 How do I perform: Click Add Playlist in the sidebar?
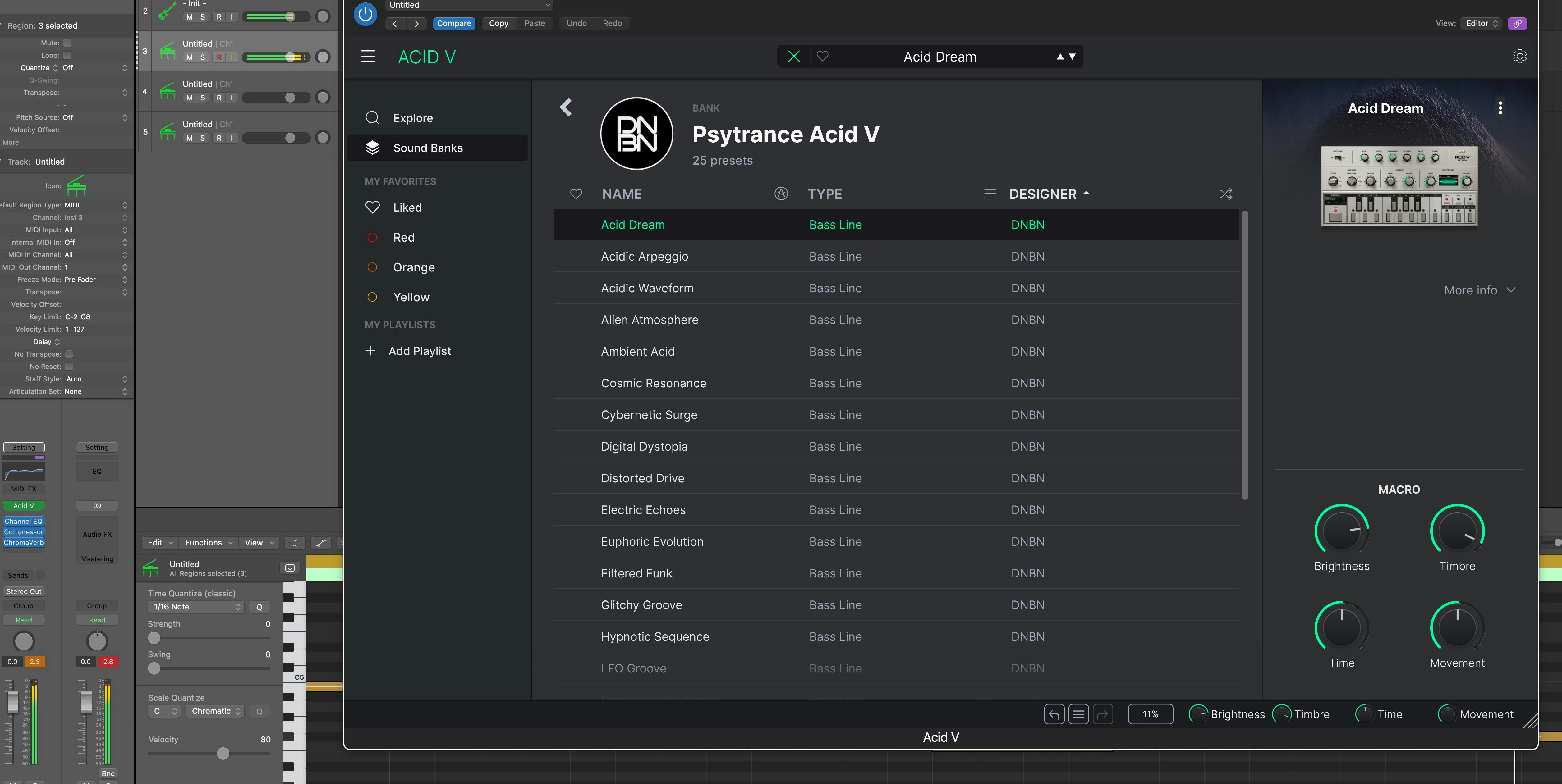click(x=419, y=351)
